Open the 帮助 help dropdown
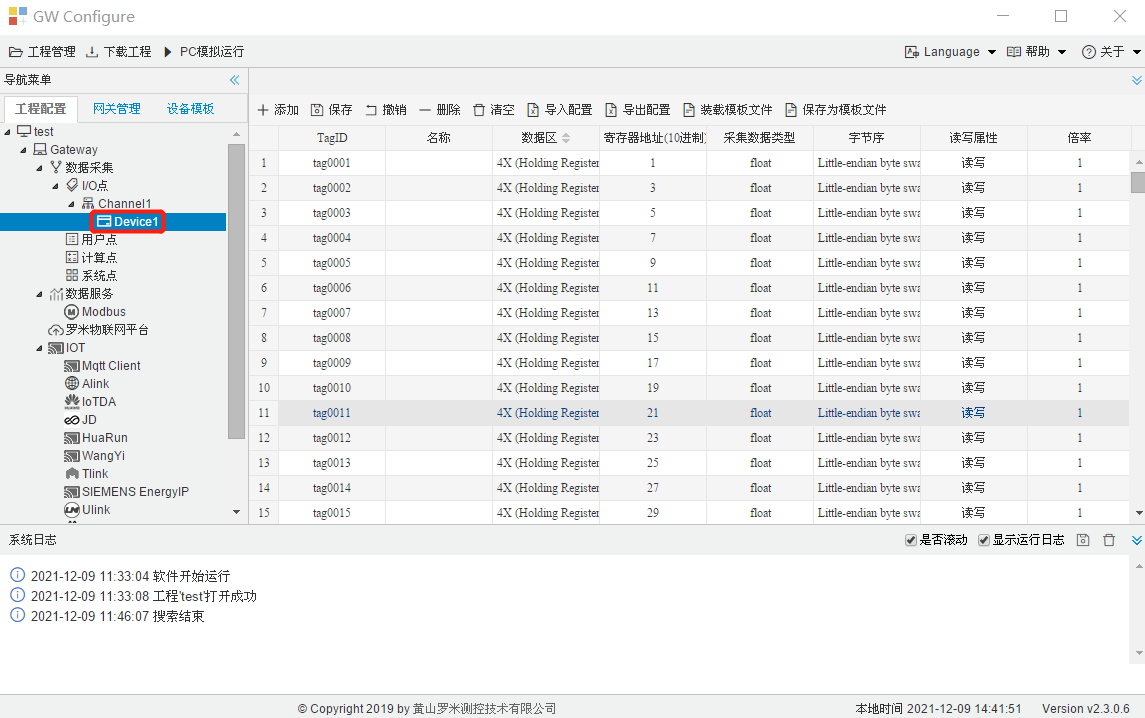1145x718 pixels. (x=1036, y=52)
